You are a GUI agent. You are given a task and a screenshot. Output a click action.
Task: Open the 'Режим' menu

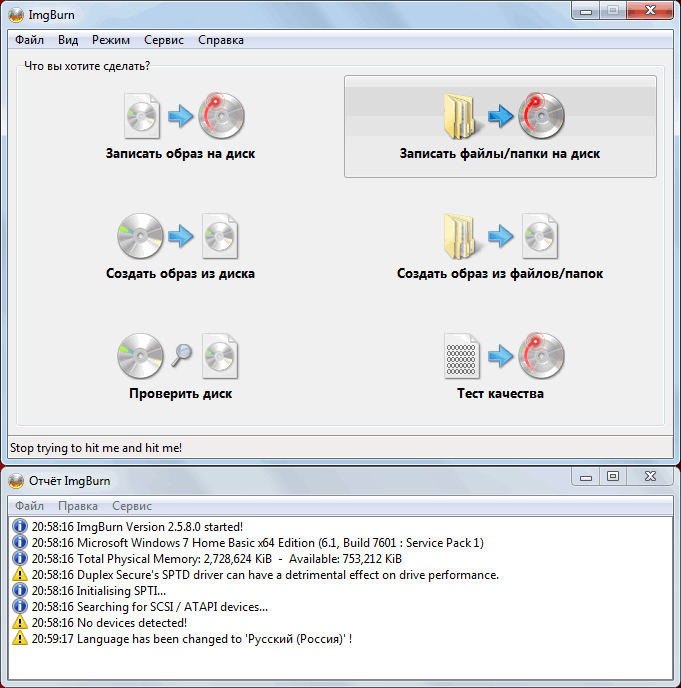[x=111, y=40]
